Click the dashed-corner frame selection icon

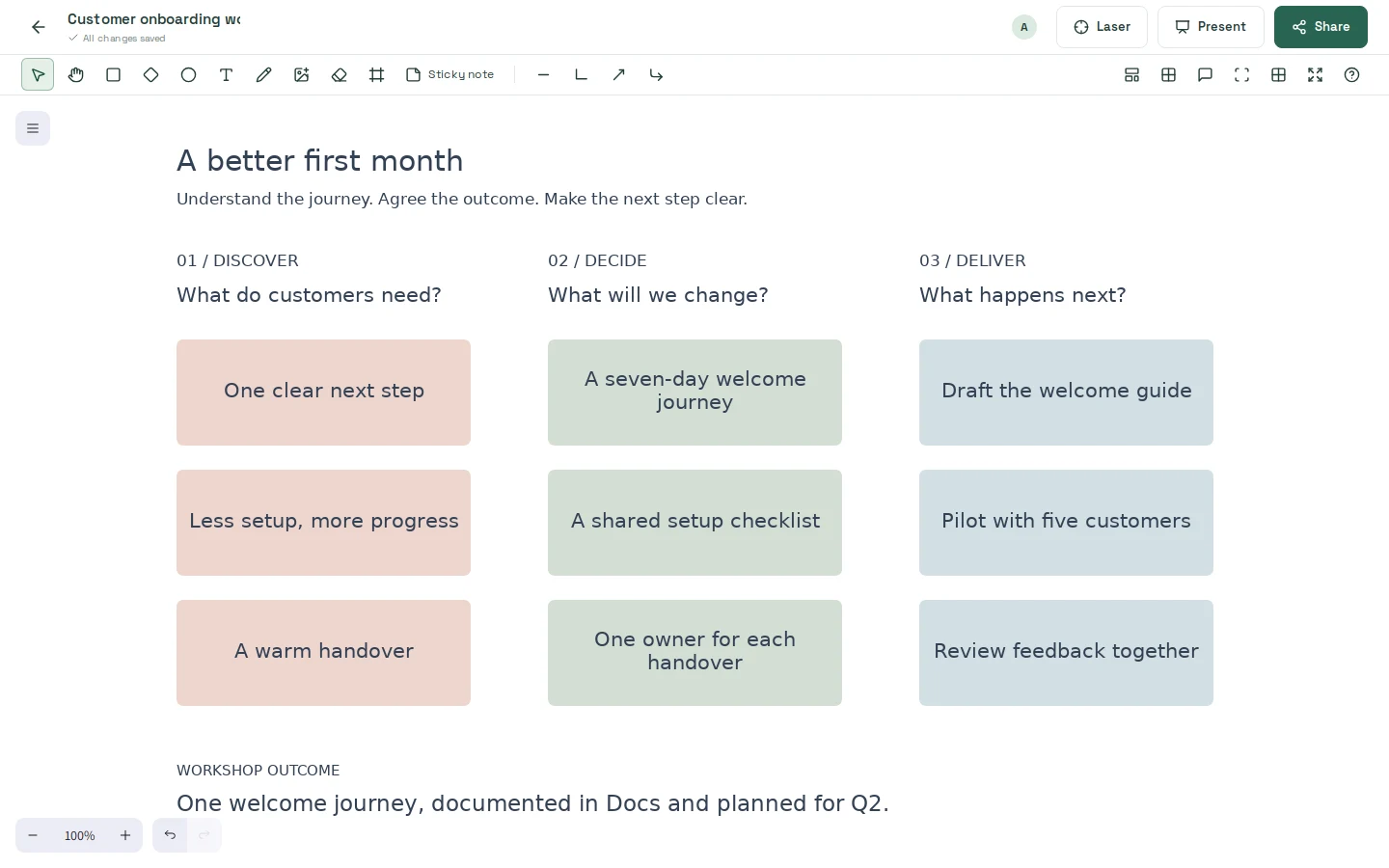click(x=1241, y=74)
